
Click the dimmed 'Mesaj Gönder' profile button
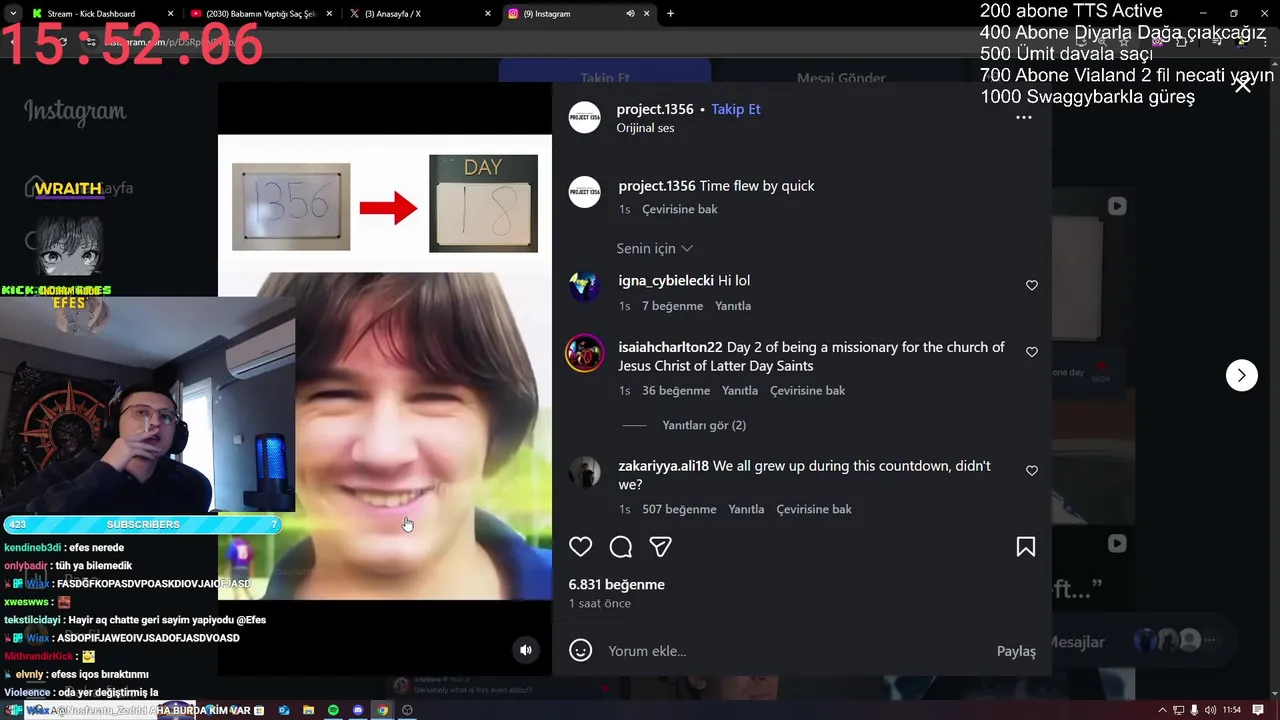[840, 78]
